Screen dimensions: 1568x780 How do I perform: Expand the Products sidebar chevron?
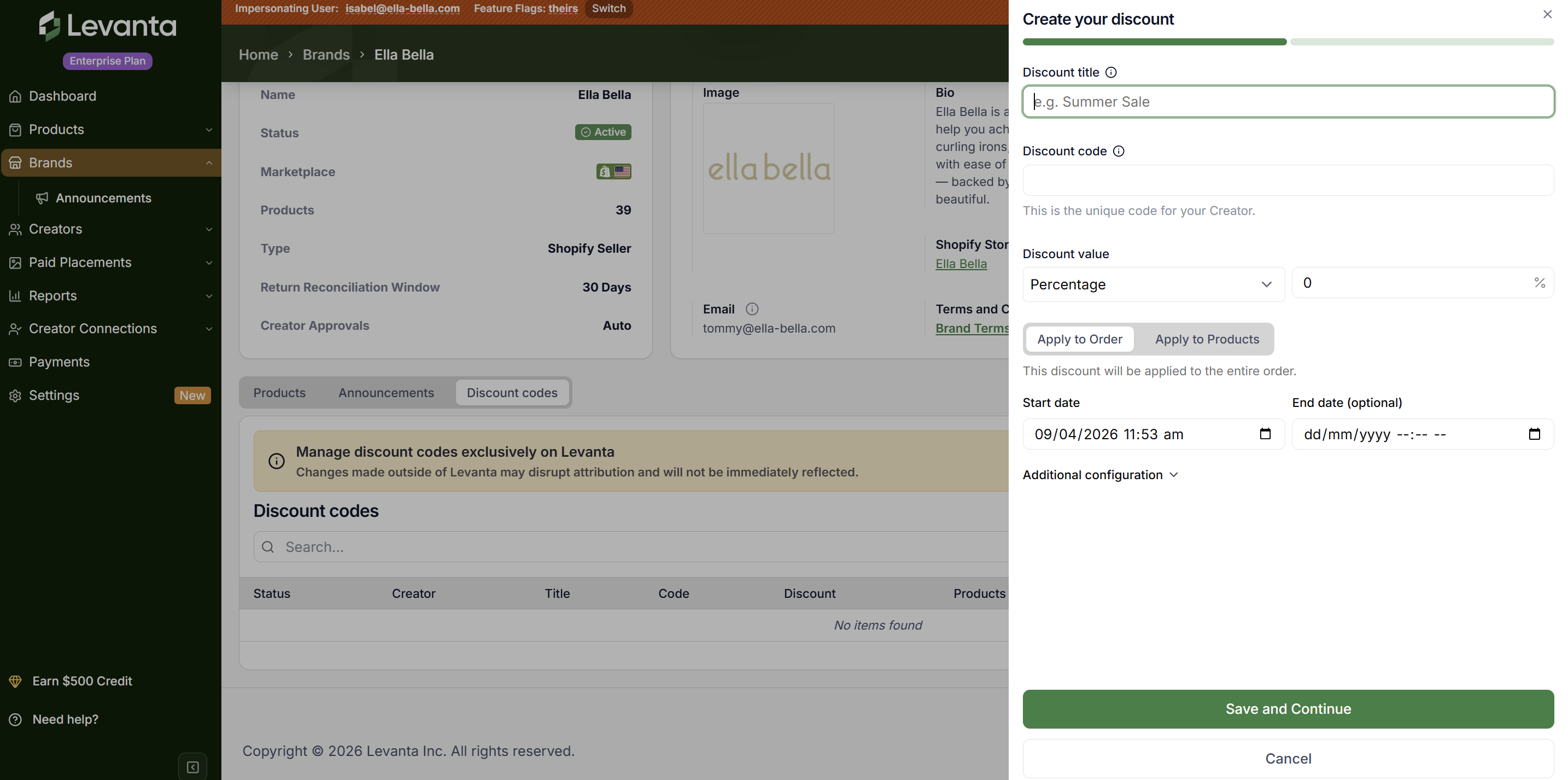[209, 130]
